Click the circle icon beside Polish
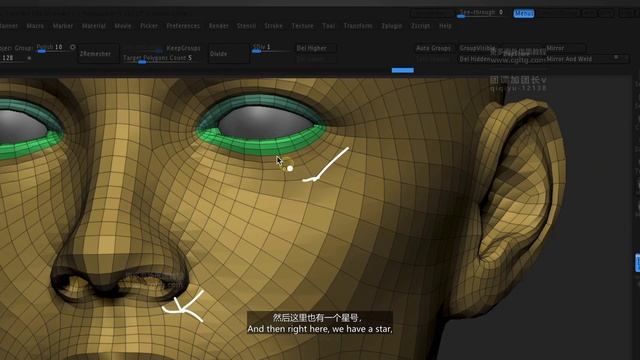 click(x=73, y=47)
